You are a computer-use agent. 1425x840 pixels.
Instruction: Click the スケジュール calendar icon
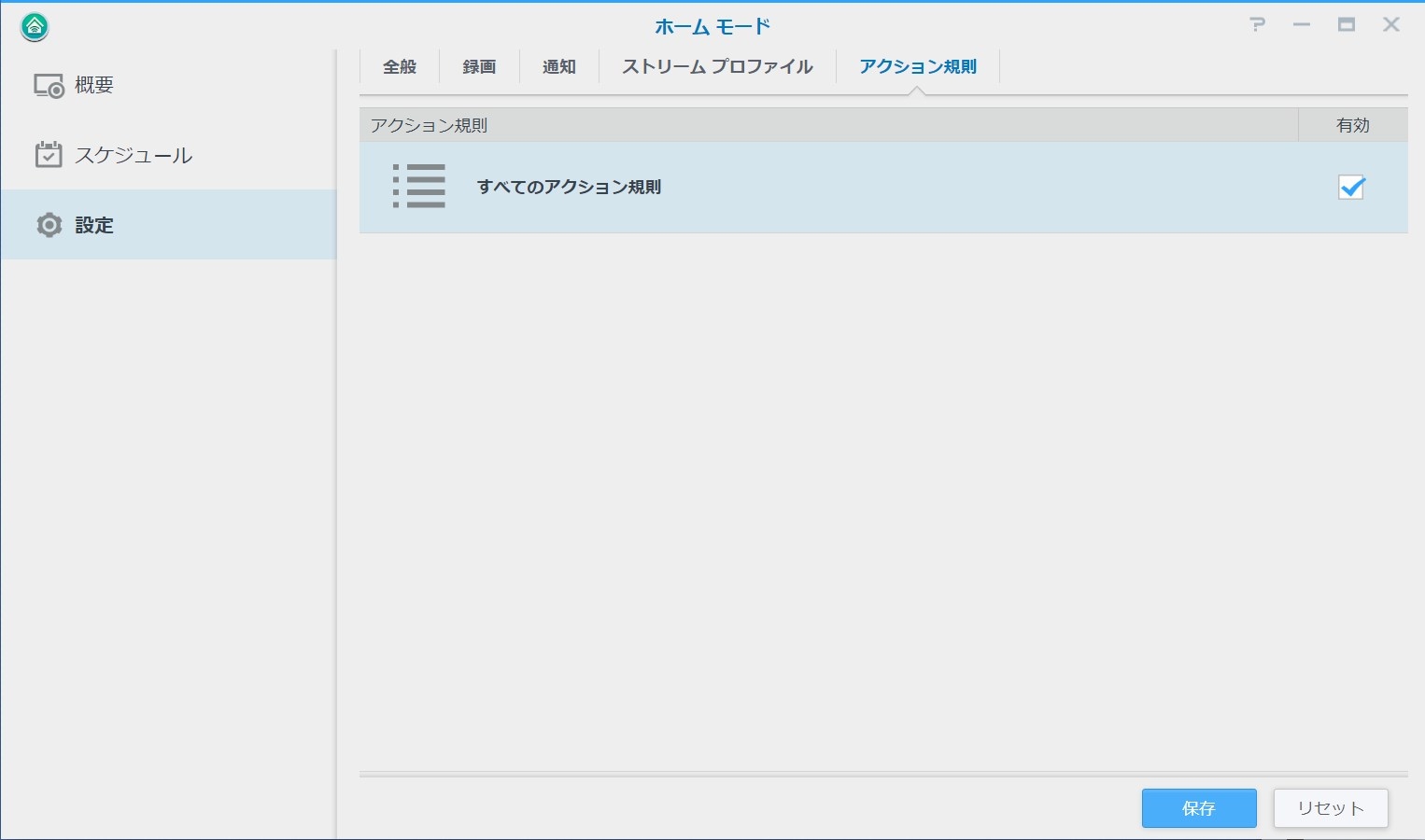point(49,155)
